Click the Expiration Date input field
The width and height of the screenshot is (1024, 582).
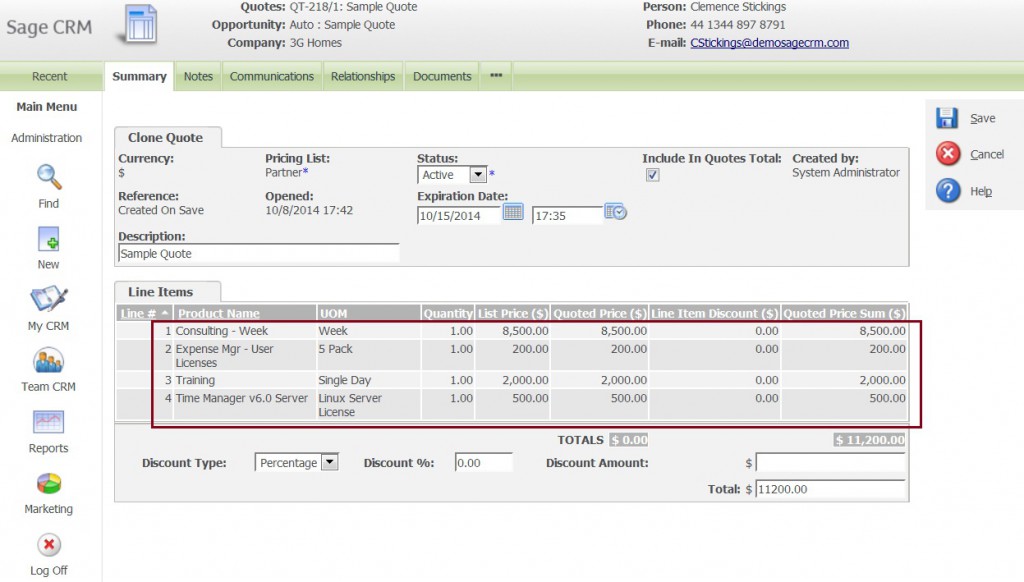(458, 216)
